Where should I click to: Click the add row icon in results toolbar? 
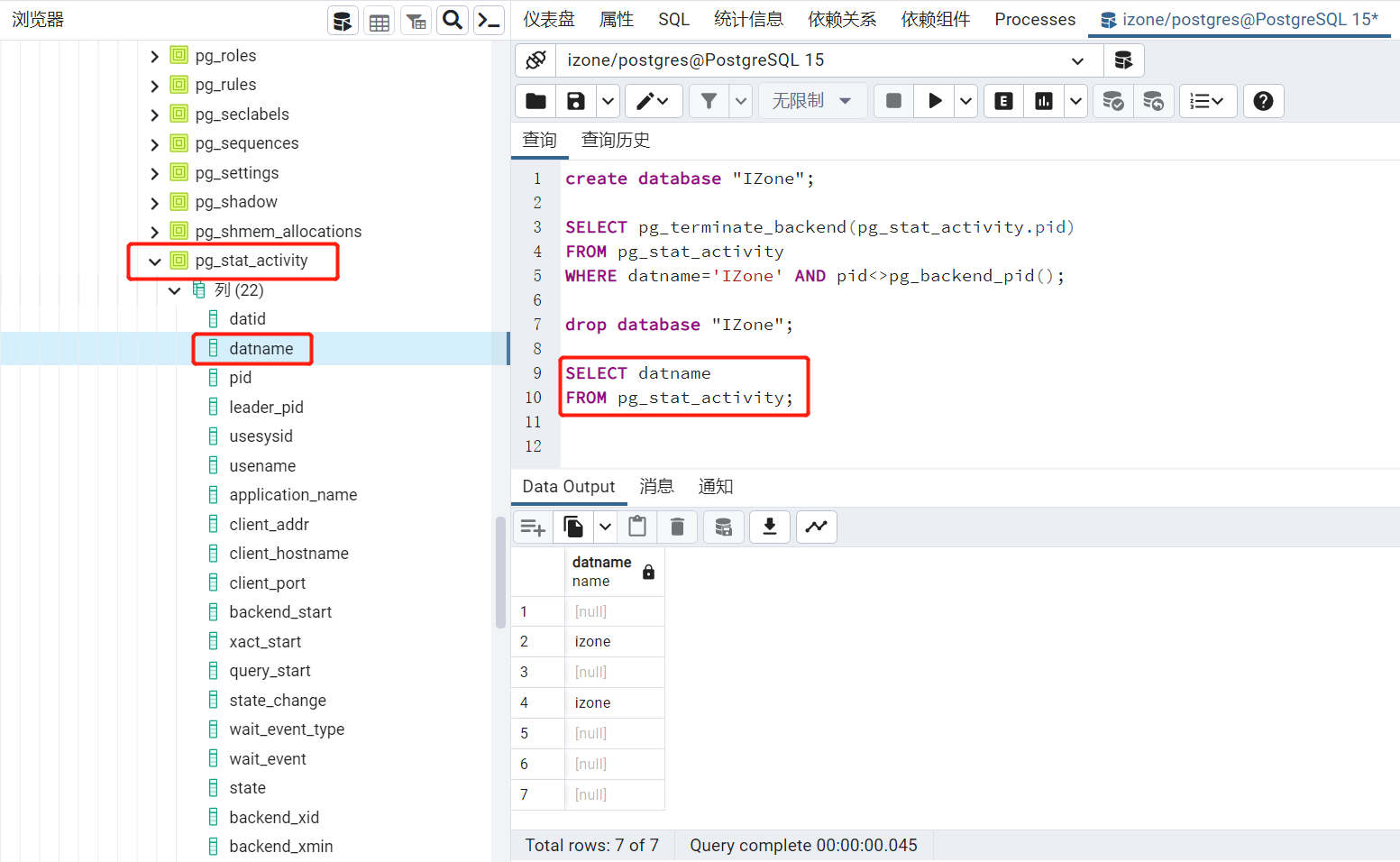pos(533,527)
